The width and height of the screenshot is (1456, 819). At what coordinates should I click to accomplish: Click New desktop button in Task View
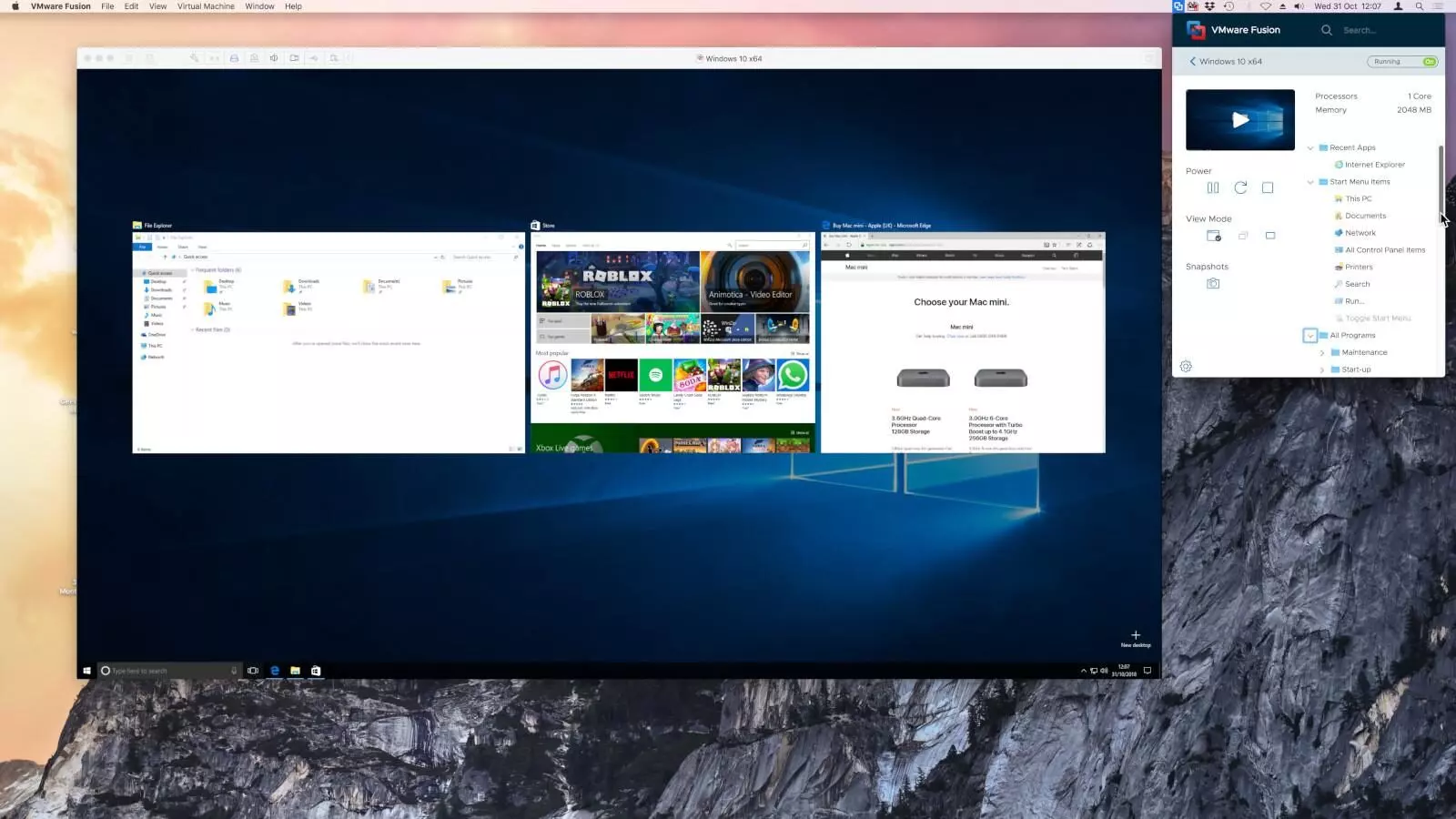tap(1135, 639)
